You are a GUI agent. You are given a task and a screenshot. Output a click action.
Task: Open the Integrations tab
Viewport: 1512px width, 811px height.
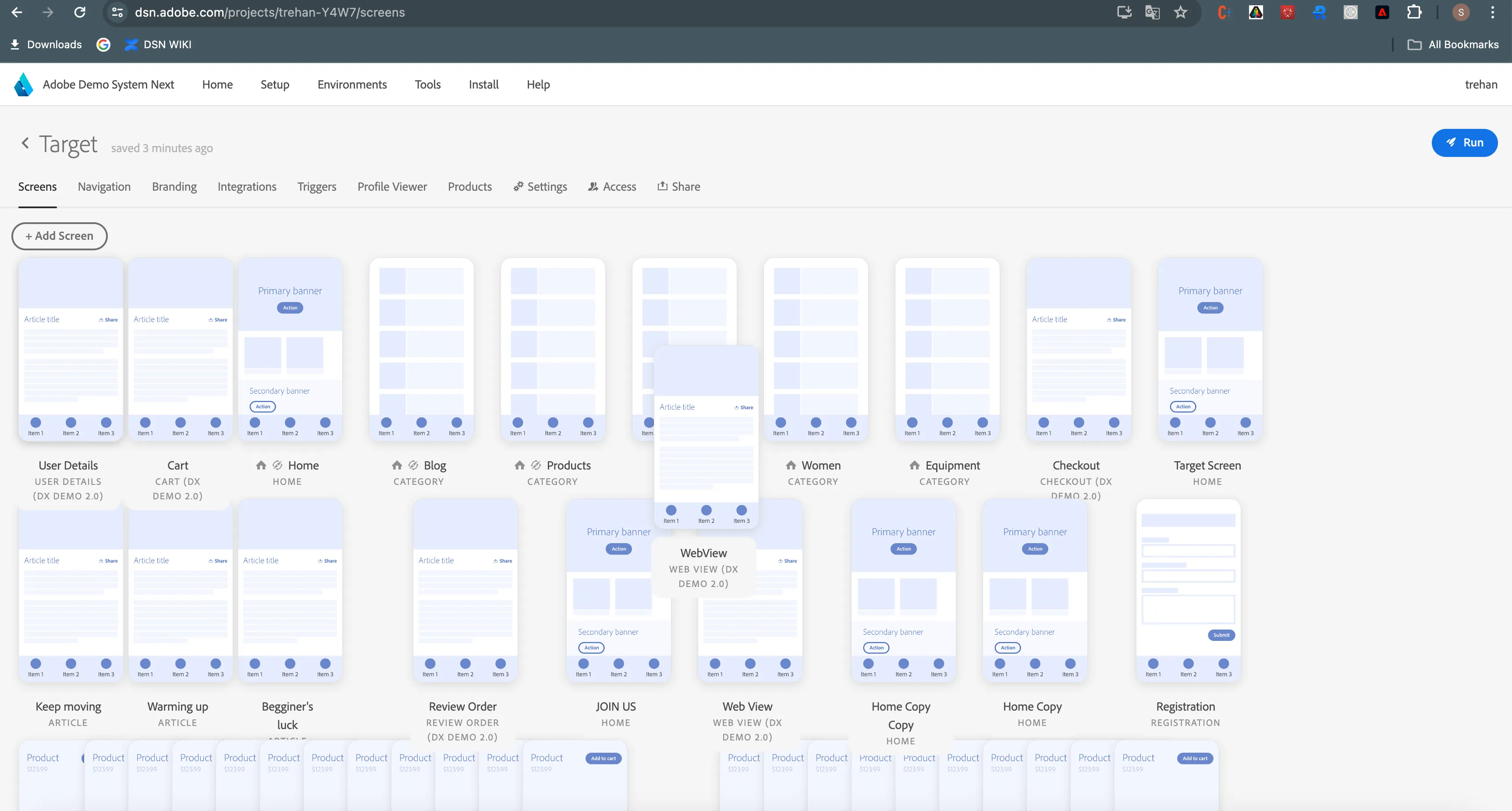[247, 187]
